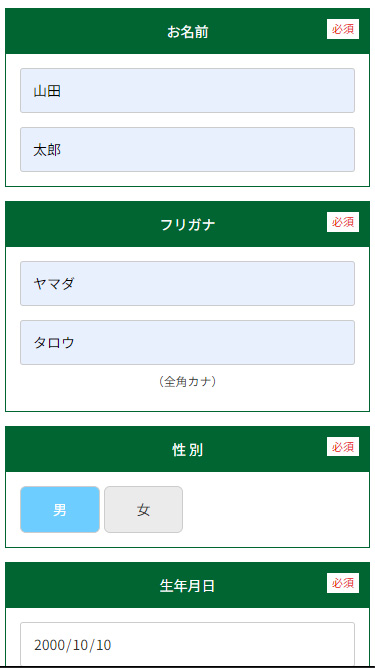375x668 pixels.
Task: Click the お名前 section header
Action: click(188, 31)
